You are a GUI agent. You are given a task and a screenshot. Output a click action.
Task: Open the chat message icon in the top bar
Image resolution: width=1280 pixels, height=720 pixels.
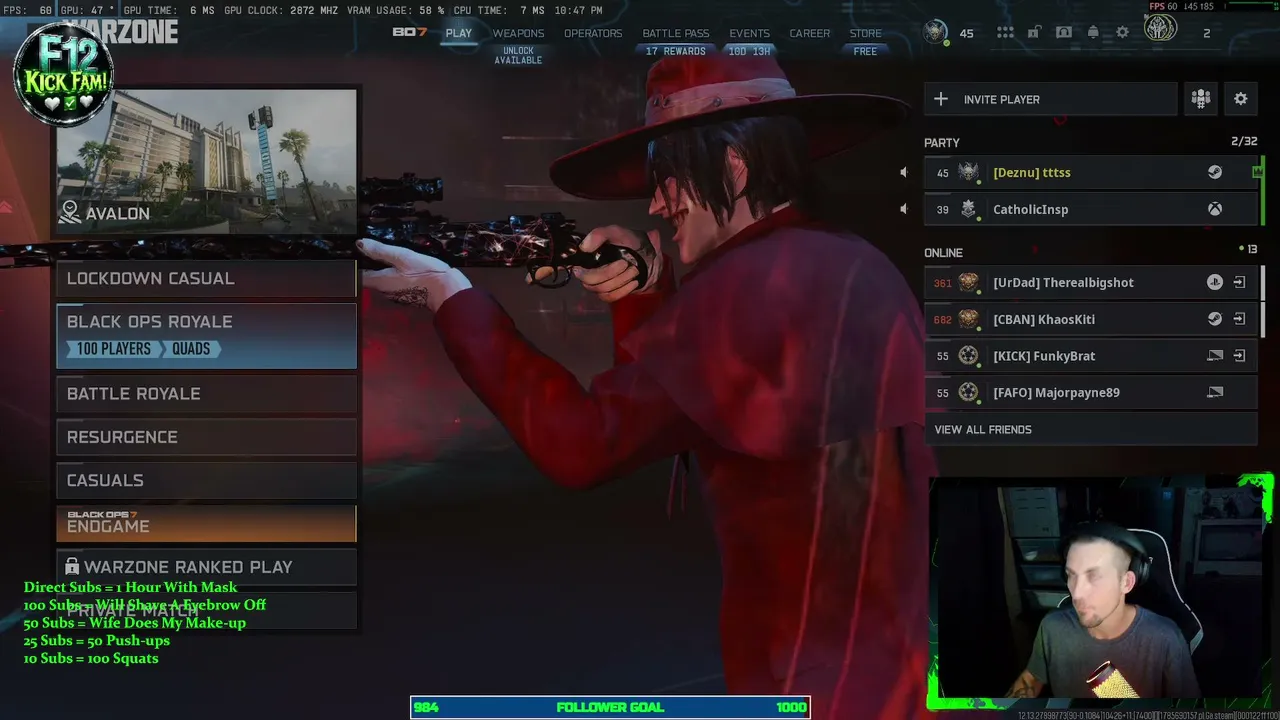click(1064, 33)
